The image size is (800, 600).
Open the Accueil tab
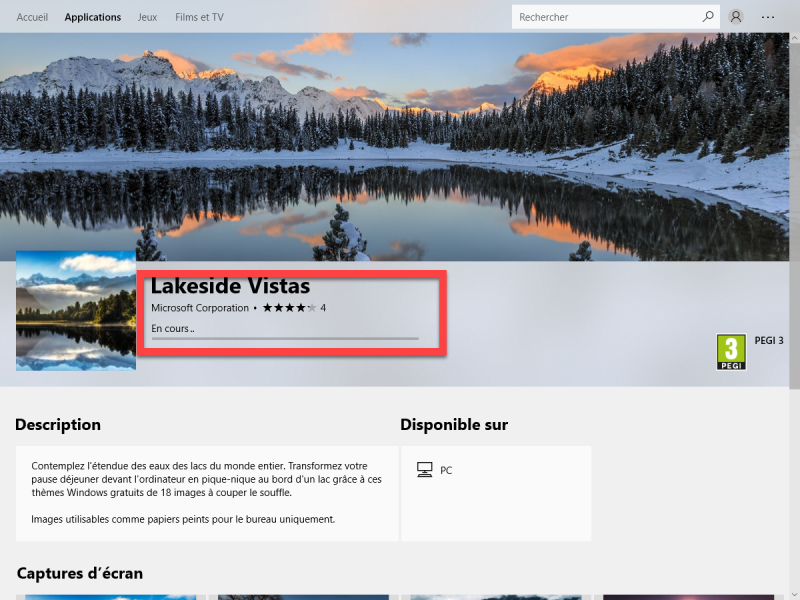[32, 17]
